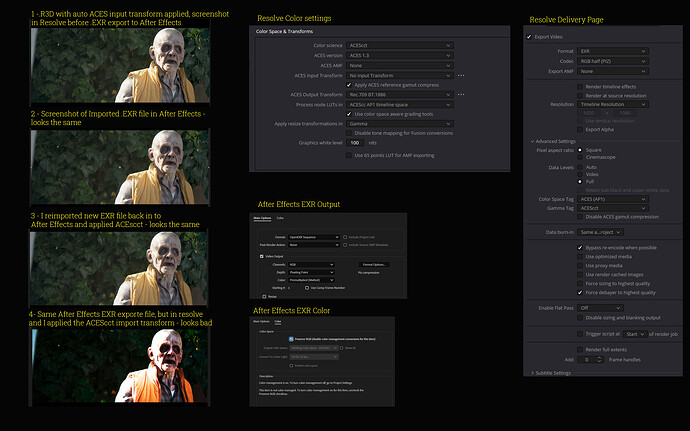The height and width of the screenshot is (431, 690).
Task: Open the Post-Render Action dropdown
Action: tap(314, 245)
